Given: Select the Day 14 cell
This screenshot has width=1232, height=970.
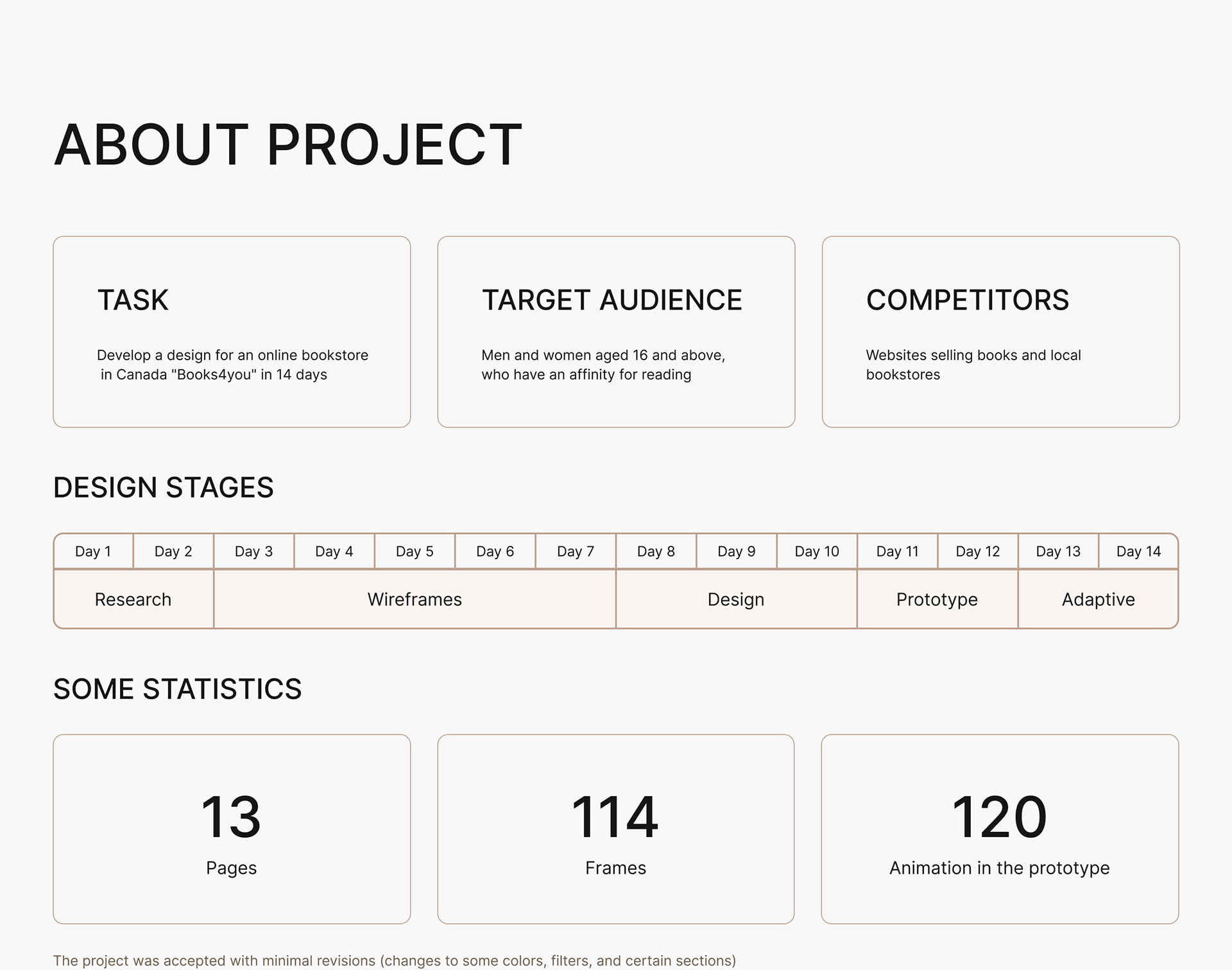Looking at the screenshot, I should pos(1138,551).
